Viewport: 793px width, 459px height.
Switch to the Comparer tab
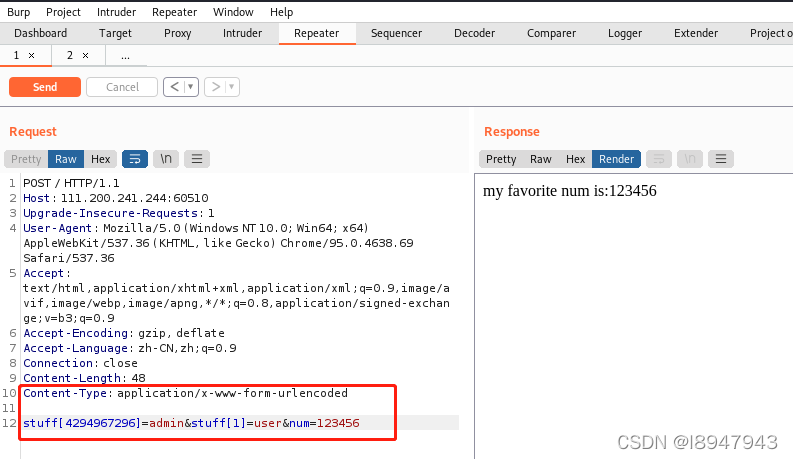(551, 33)
